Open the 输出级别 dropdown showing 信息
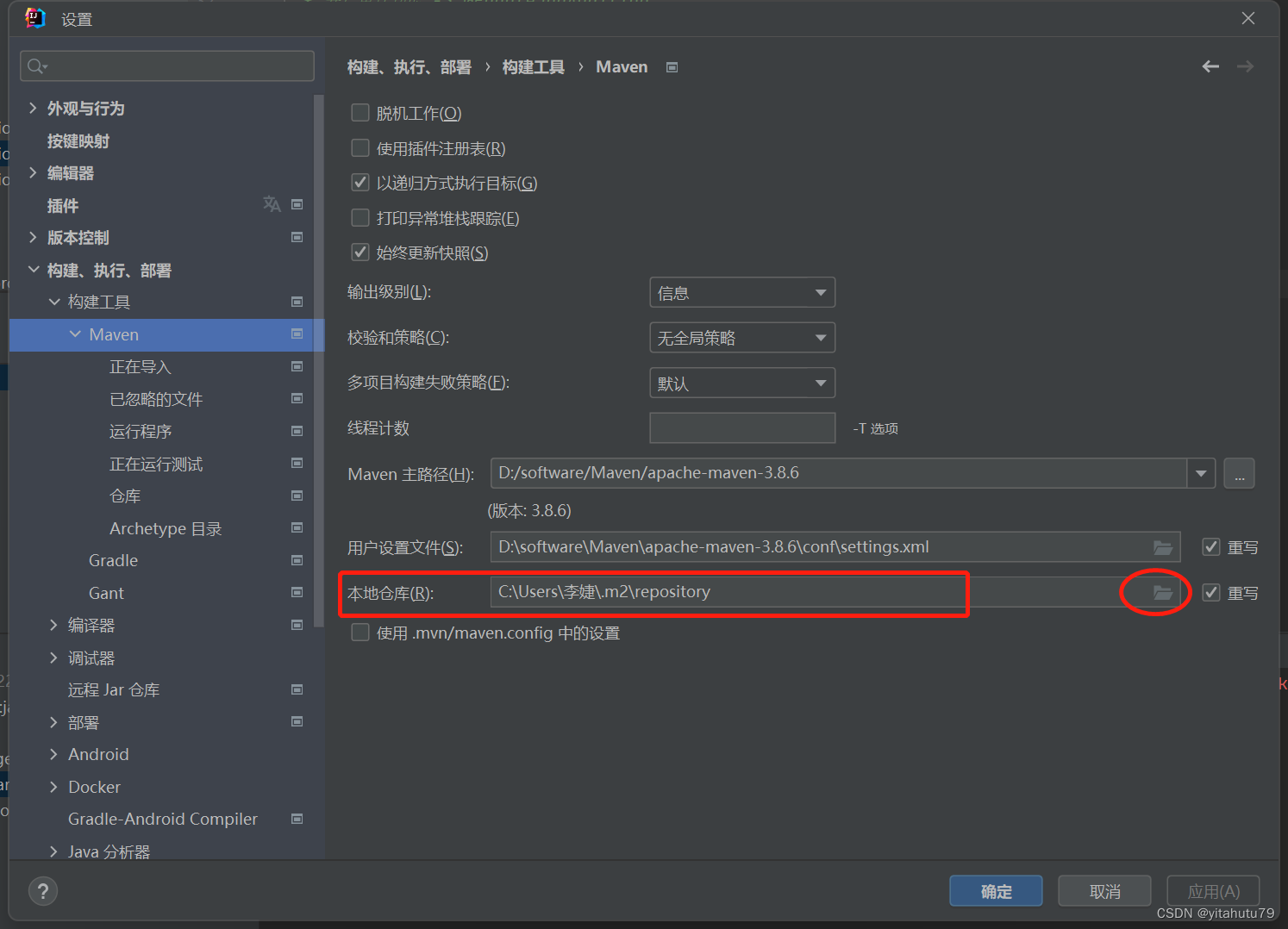 click(742, 293)
